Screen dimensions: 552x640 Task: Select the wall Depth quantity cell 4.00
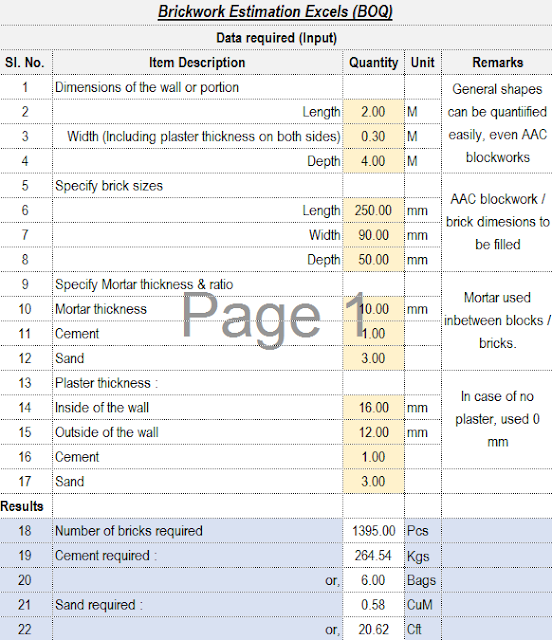pos(374,161)
